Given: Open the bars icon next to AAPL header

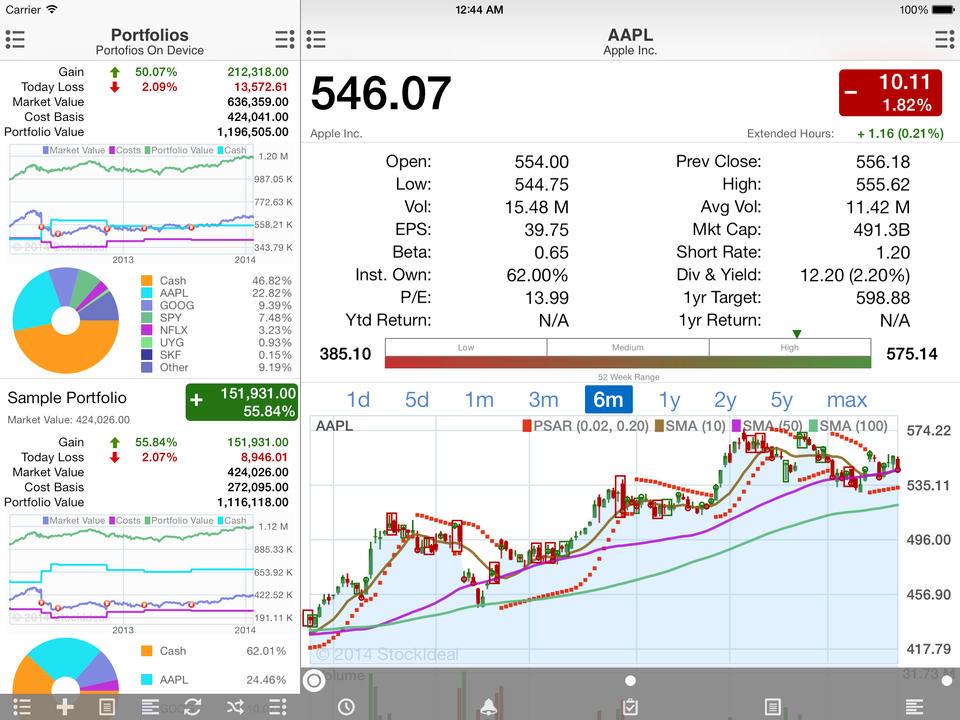Looking at the screenshot, I should click(x=316, y=39).
